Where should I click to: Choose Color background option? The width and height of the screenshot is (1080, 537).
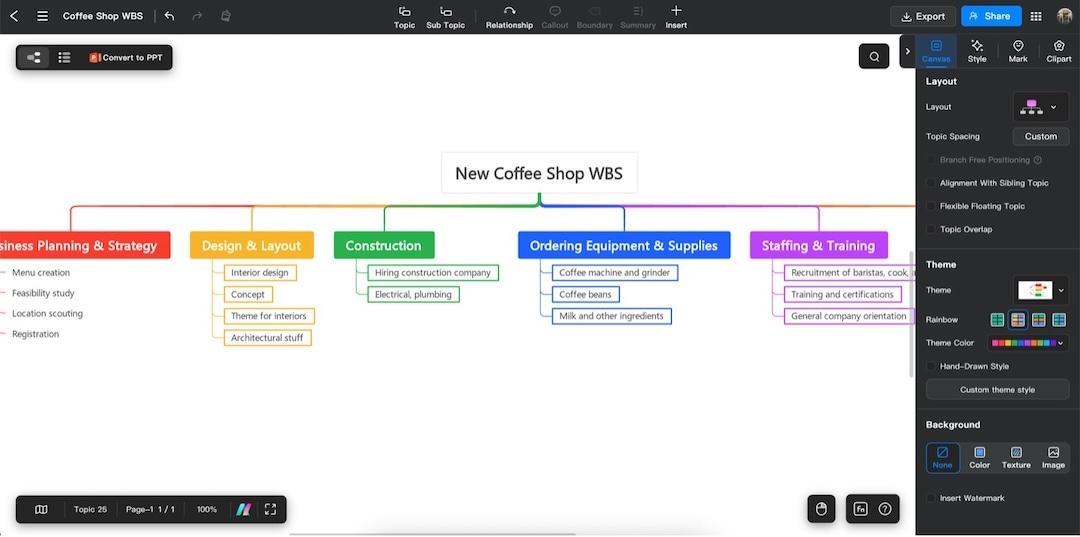point(979,458)
